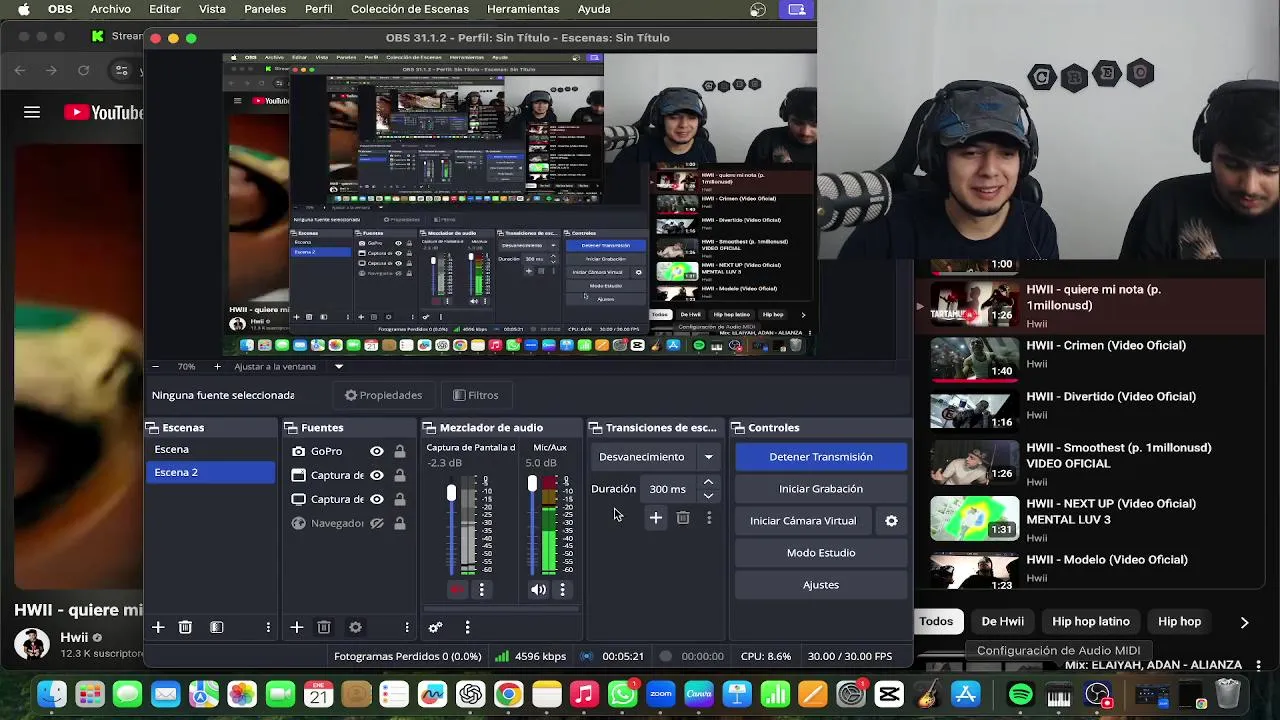The image size is (1280, 720).
Task: Open Paneles menu
Action: coord(265,9)
